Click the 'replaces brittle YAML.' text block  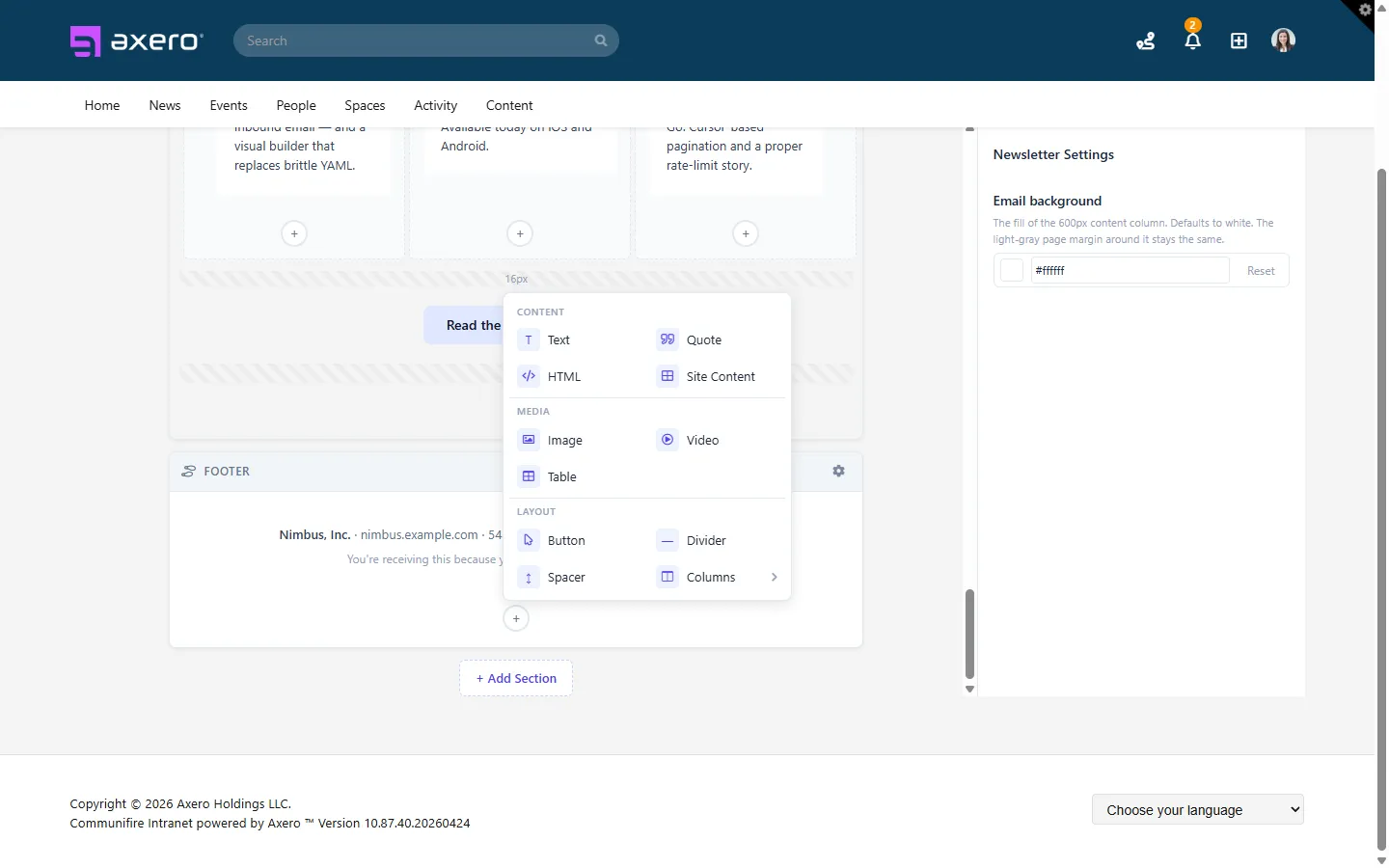[294, 165]
